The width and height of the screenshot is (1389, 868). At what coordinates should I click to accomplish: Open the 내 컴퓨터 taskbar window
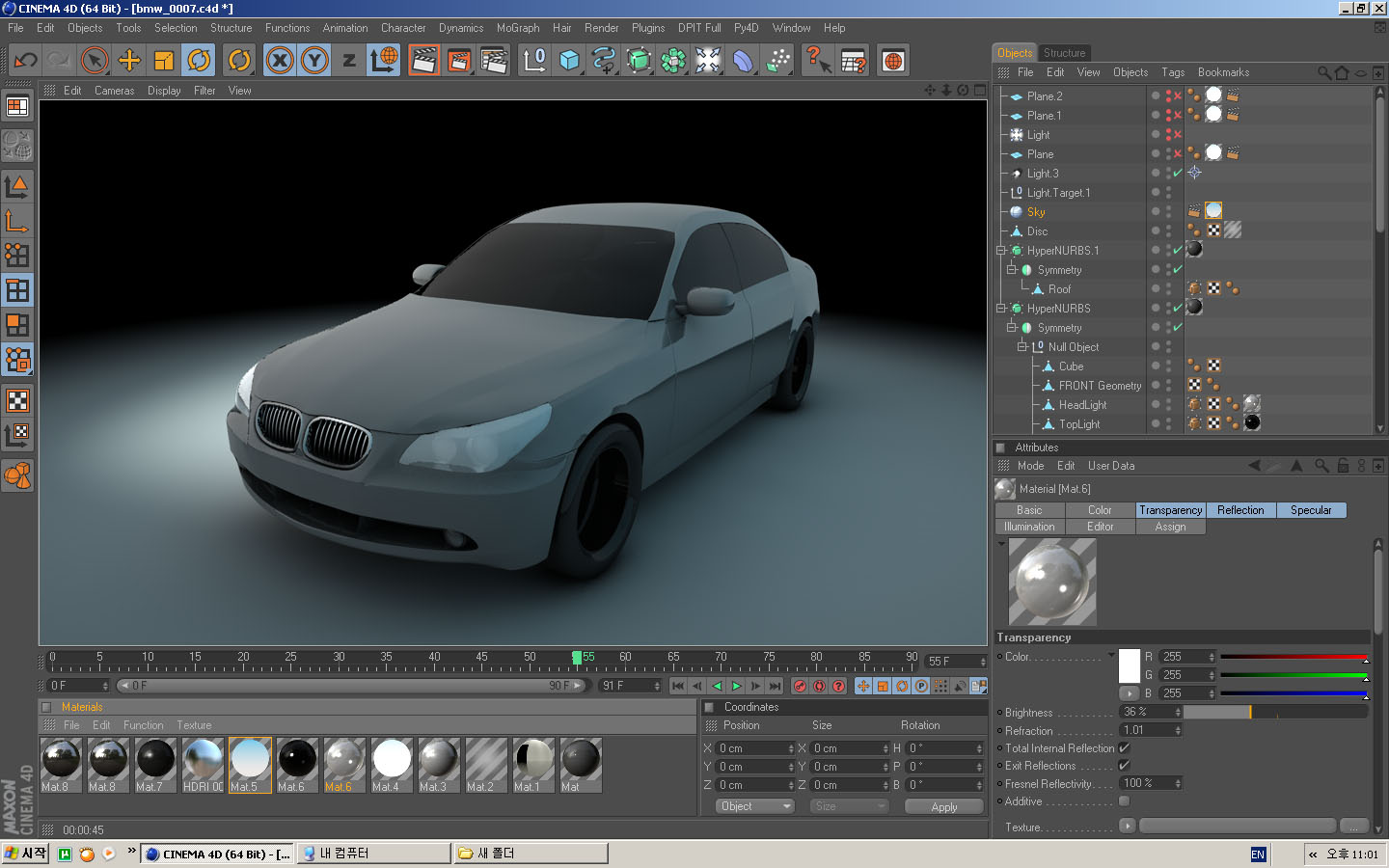pos(374,854)
